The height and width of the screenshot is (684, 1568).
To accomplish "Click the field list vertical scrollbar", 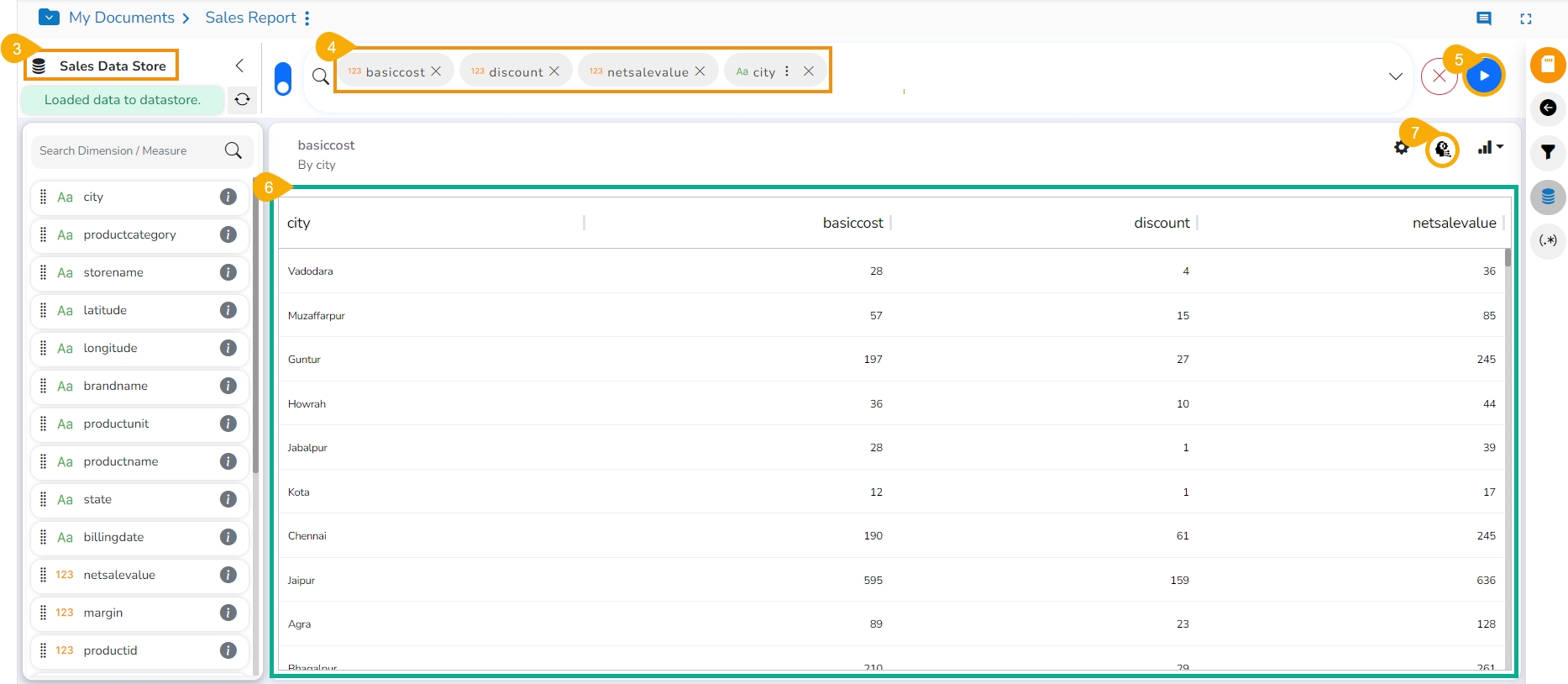I will click(255, 324).
